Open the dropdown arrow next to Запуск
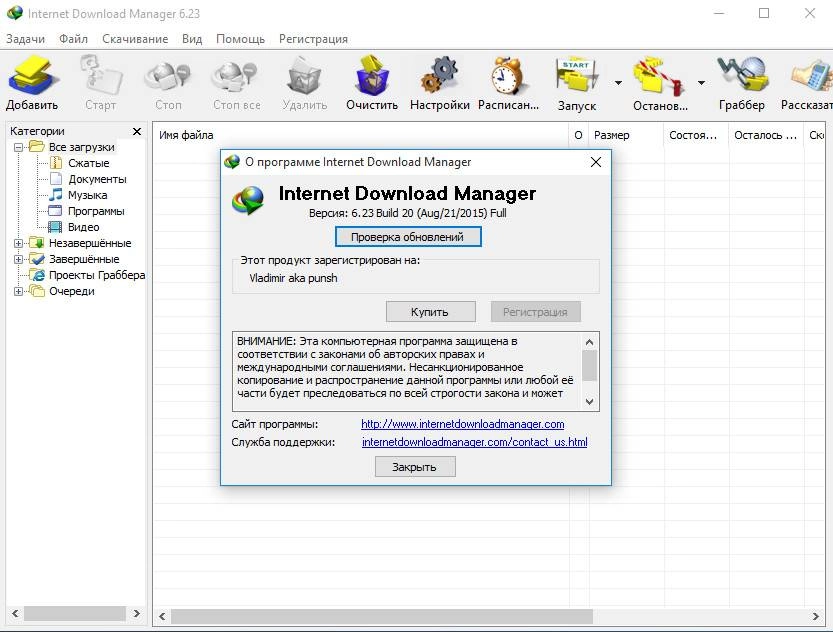The height and width of the screenshot is (632, 833). point(618,83)
